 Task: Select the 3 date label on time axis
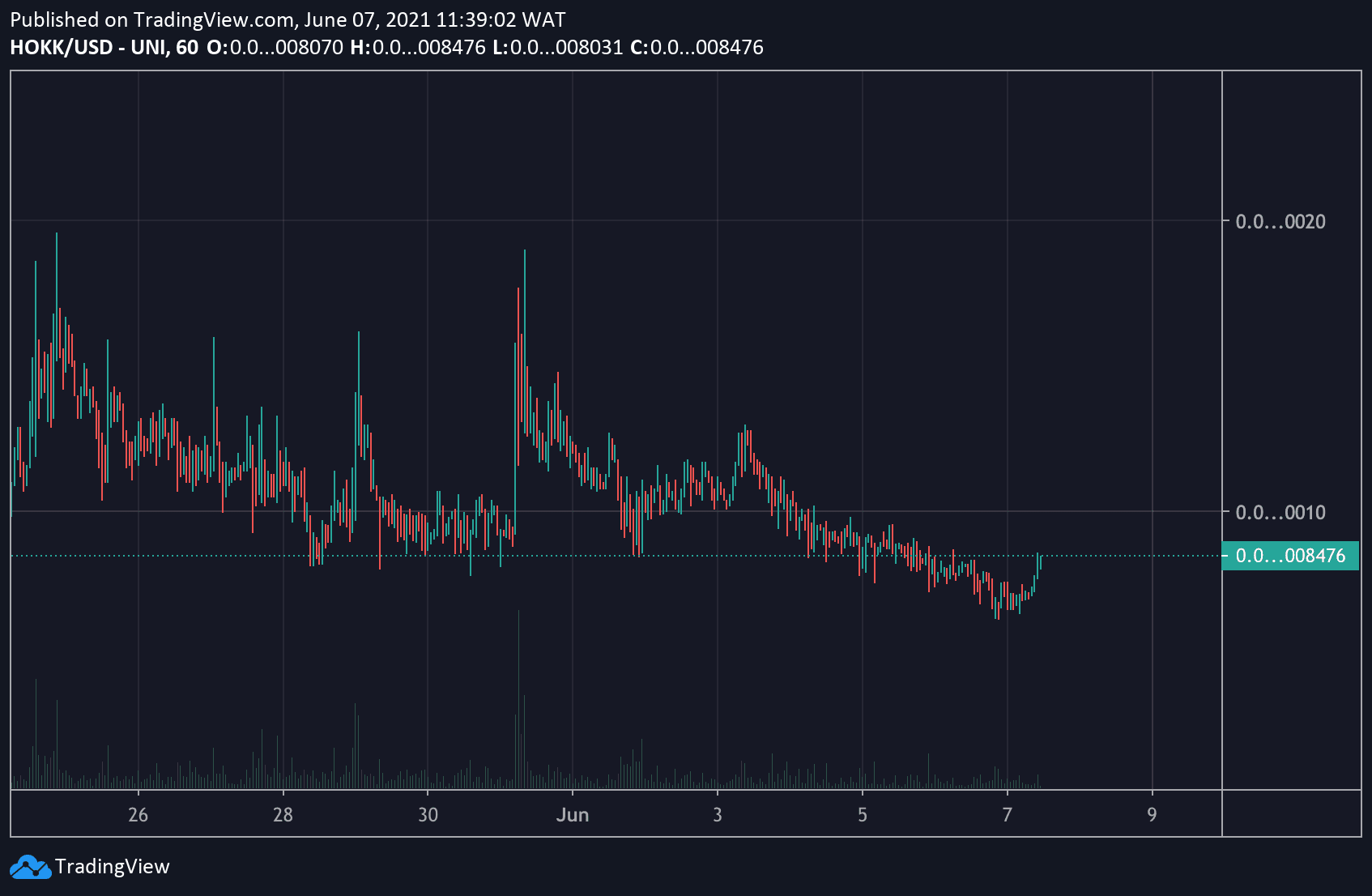(717, 815)
